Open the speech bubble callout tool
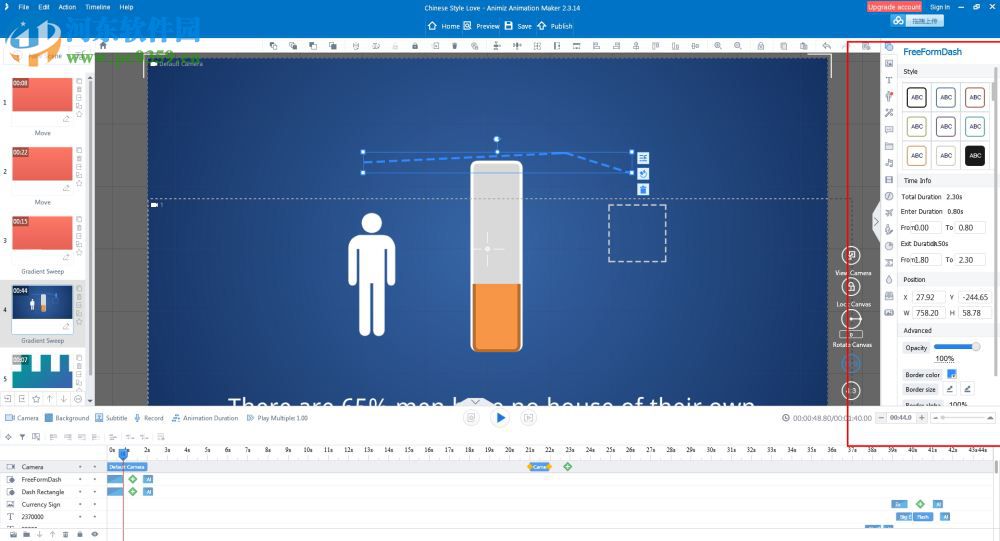The image size is (1000, 541). click(889, 130)
